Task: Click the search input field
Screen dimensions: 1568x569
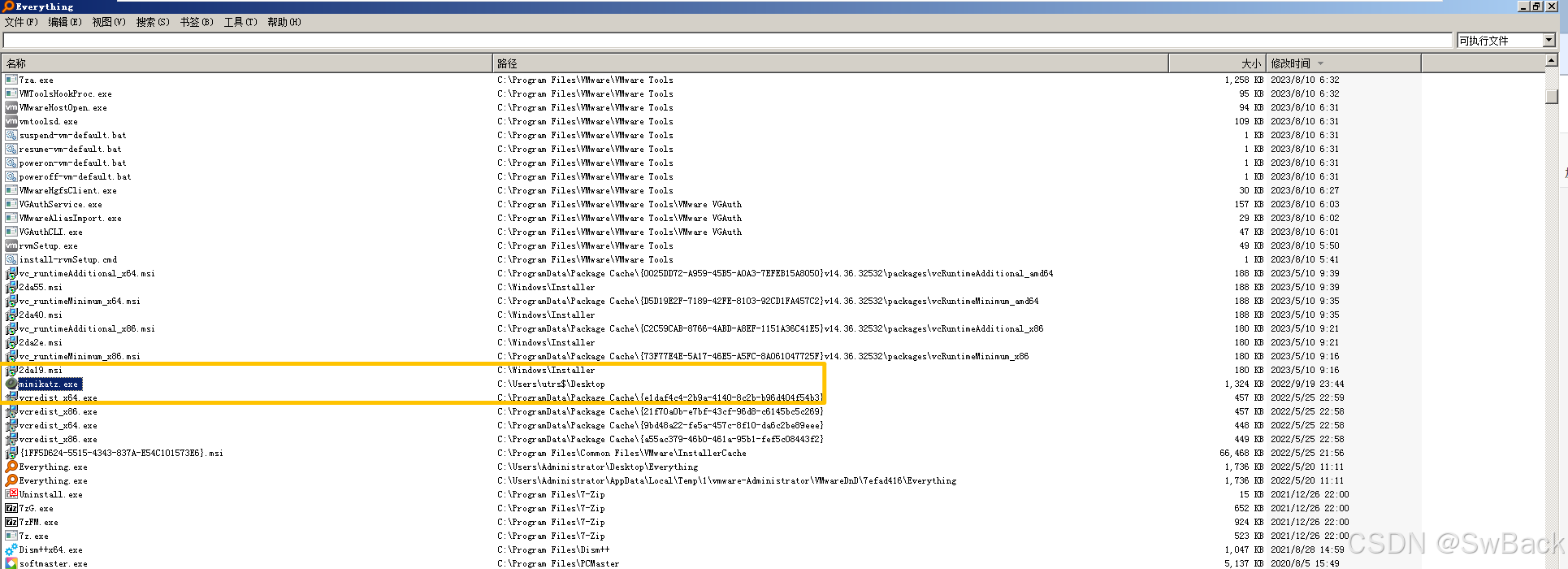Action: 727,41
